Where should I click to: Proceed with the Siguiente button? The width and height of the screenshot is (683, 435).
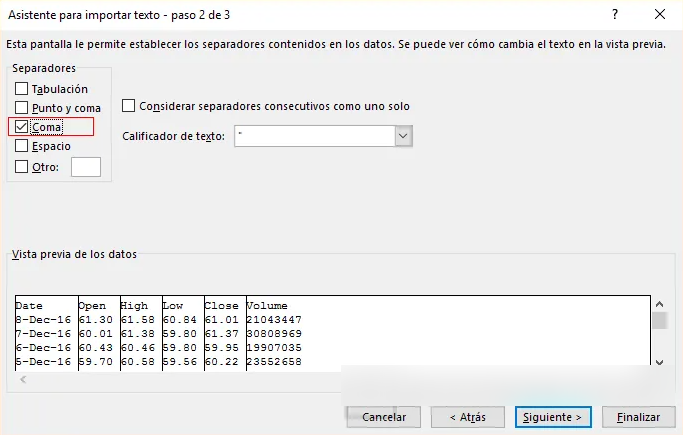pyautogui.click(x=555, y=416)
